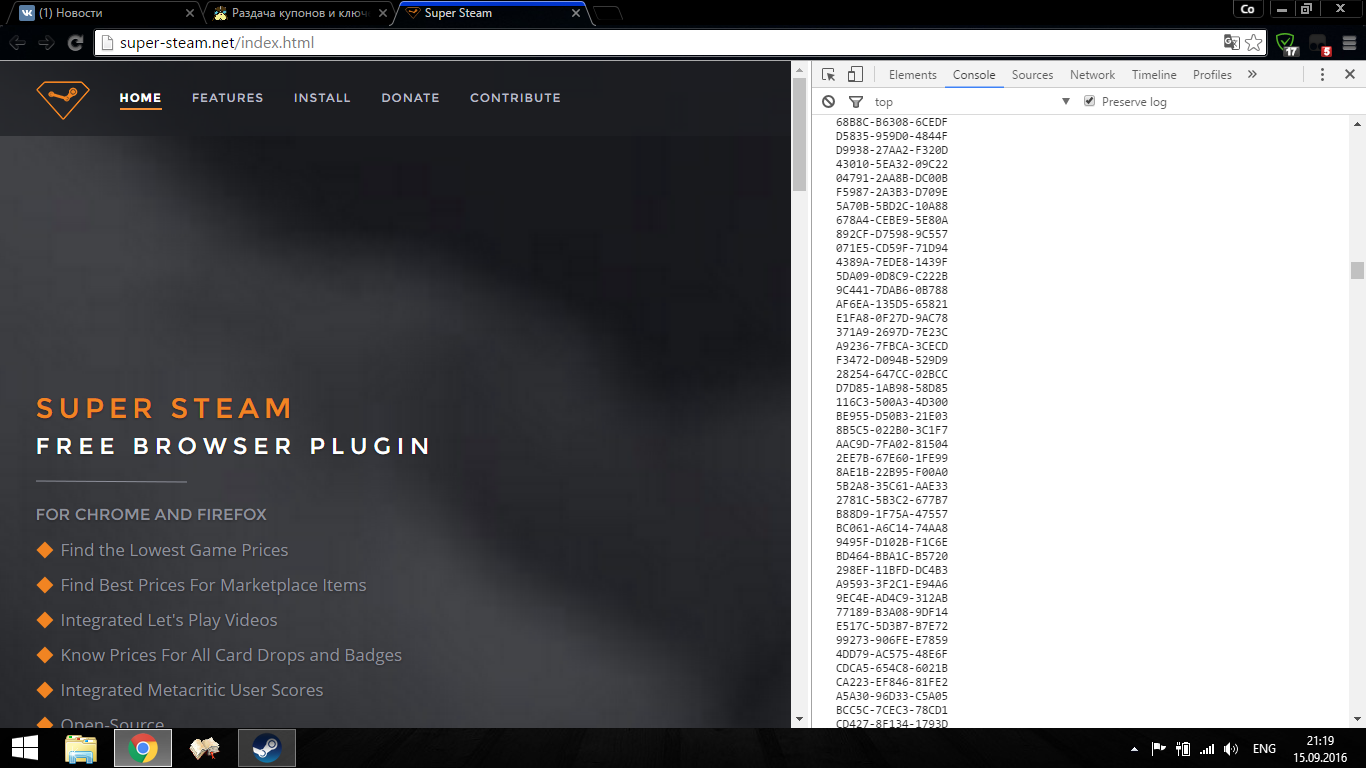Click the console vertical scrollbar thumb
Viewport: 1366px width, 768px height.
pyautogui.click(x=1357, y=270)
